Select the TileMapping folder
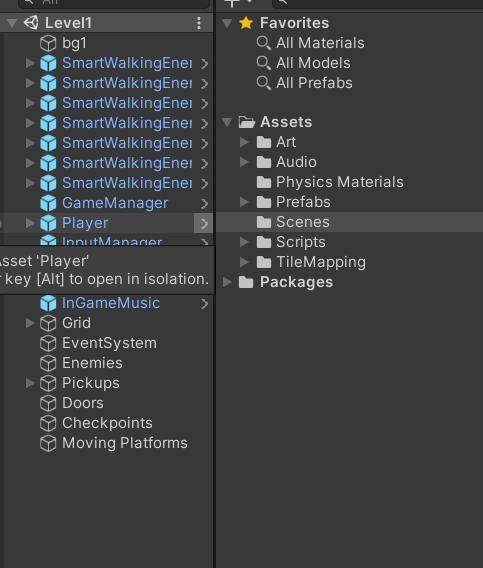Viewport: 483px width, 568px height. click(x=321, y=262)
